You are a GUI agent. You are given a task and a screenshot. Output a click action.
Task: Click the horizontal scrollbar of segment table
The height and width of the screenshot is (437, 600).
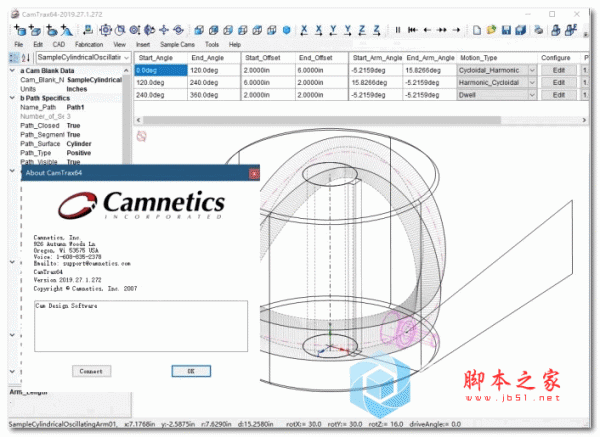point(321,120)
